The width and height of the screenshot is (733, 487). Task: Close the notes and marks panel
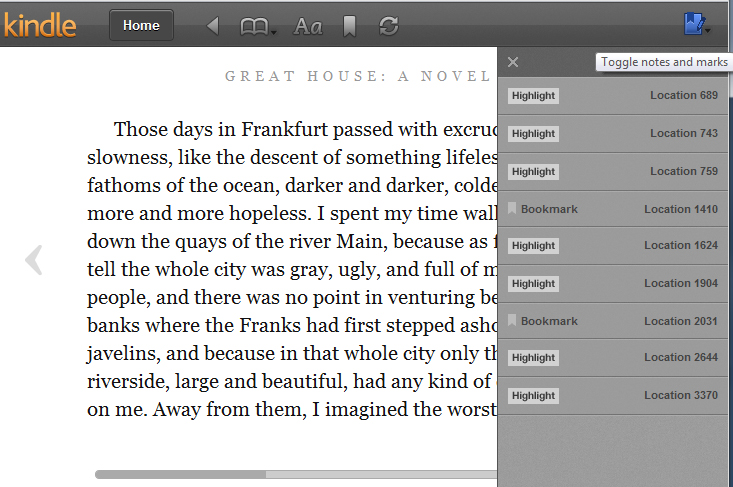(513, 62)
